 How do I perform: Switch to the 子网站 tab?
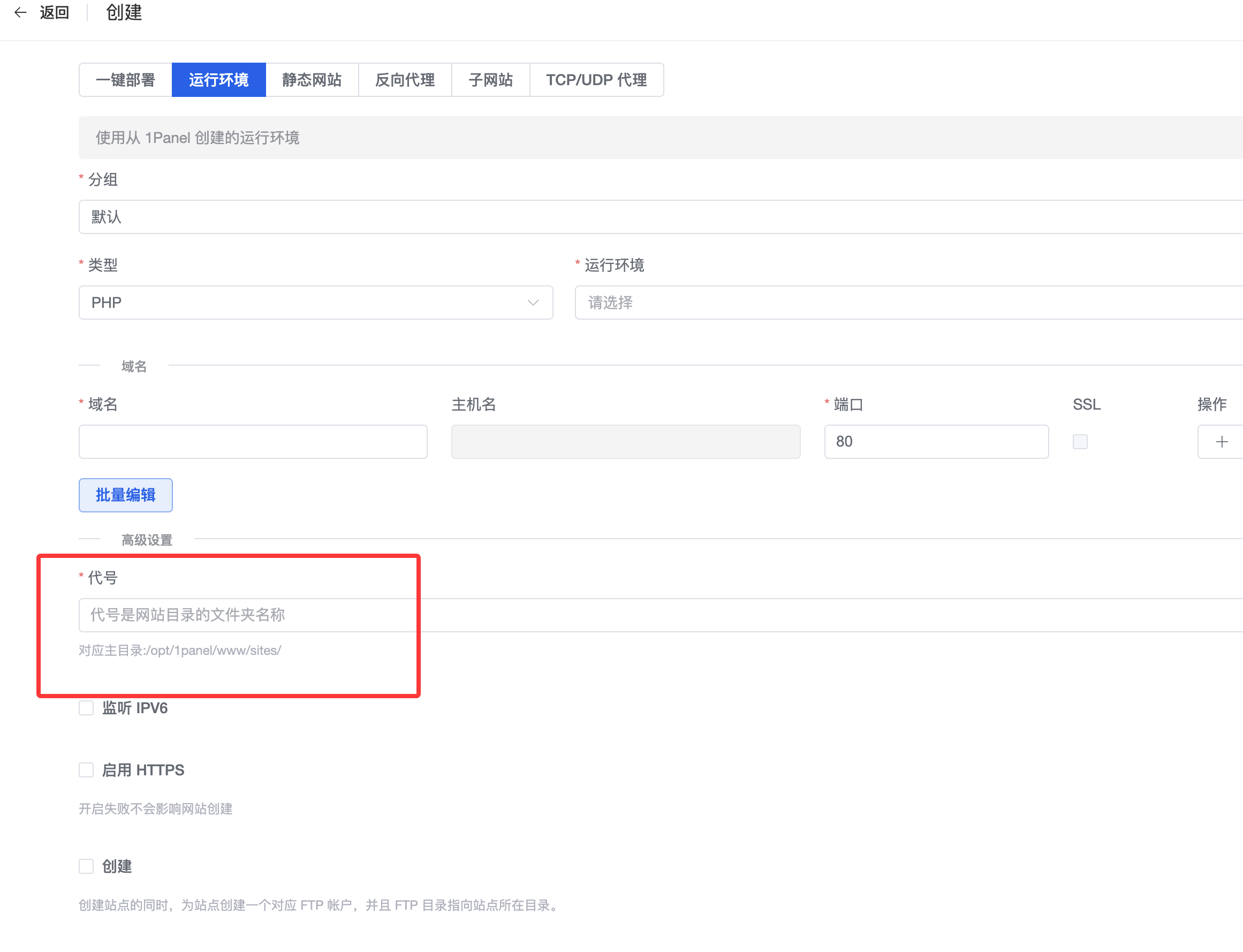[x=490, y=80]
